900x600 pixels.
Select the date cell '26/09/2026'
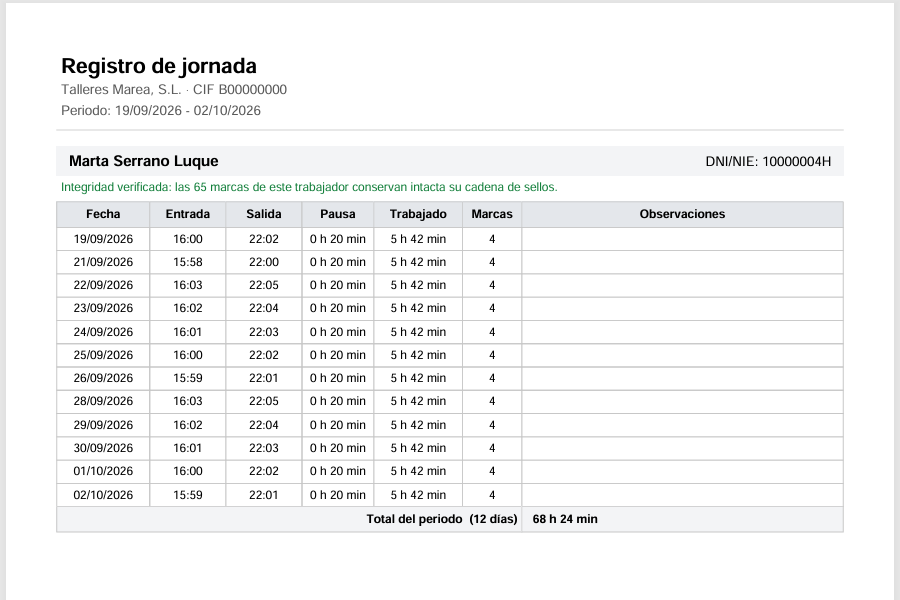tap(103, 378)
